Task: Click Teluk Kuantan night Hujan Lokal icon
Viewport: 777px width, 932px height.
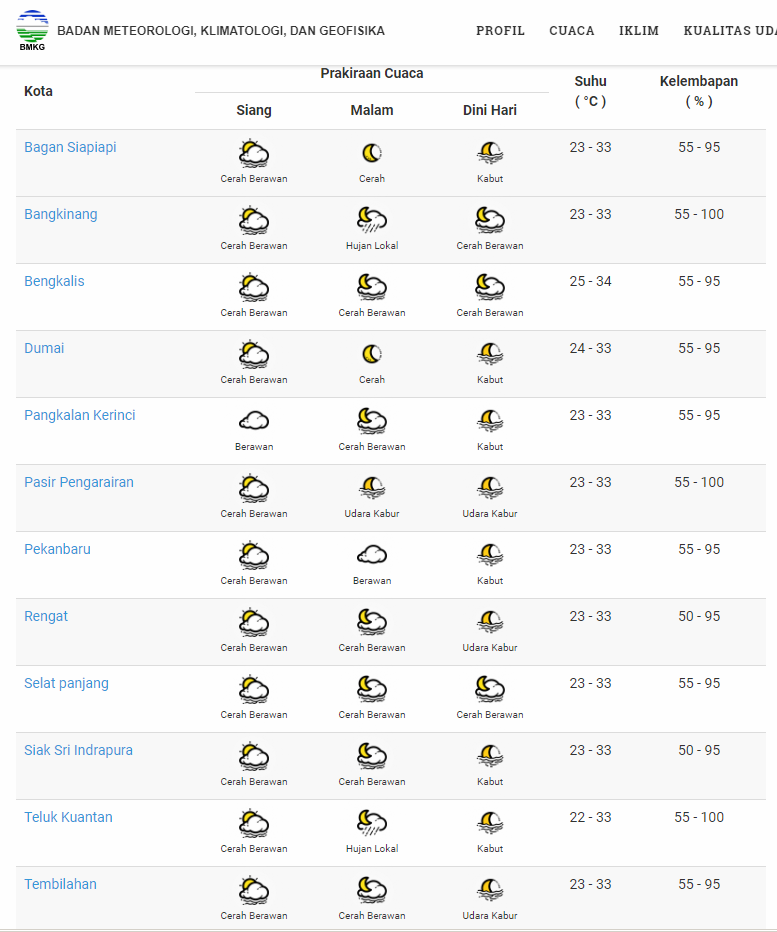Action: point(372,823)
